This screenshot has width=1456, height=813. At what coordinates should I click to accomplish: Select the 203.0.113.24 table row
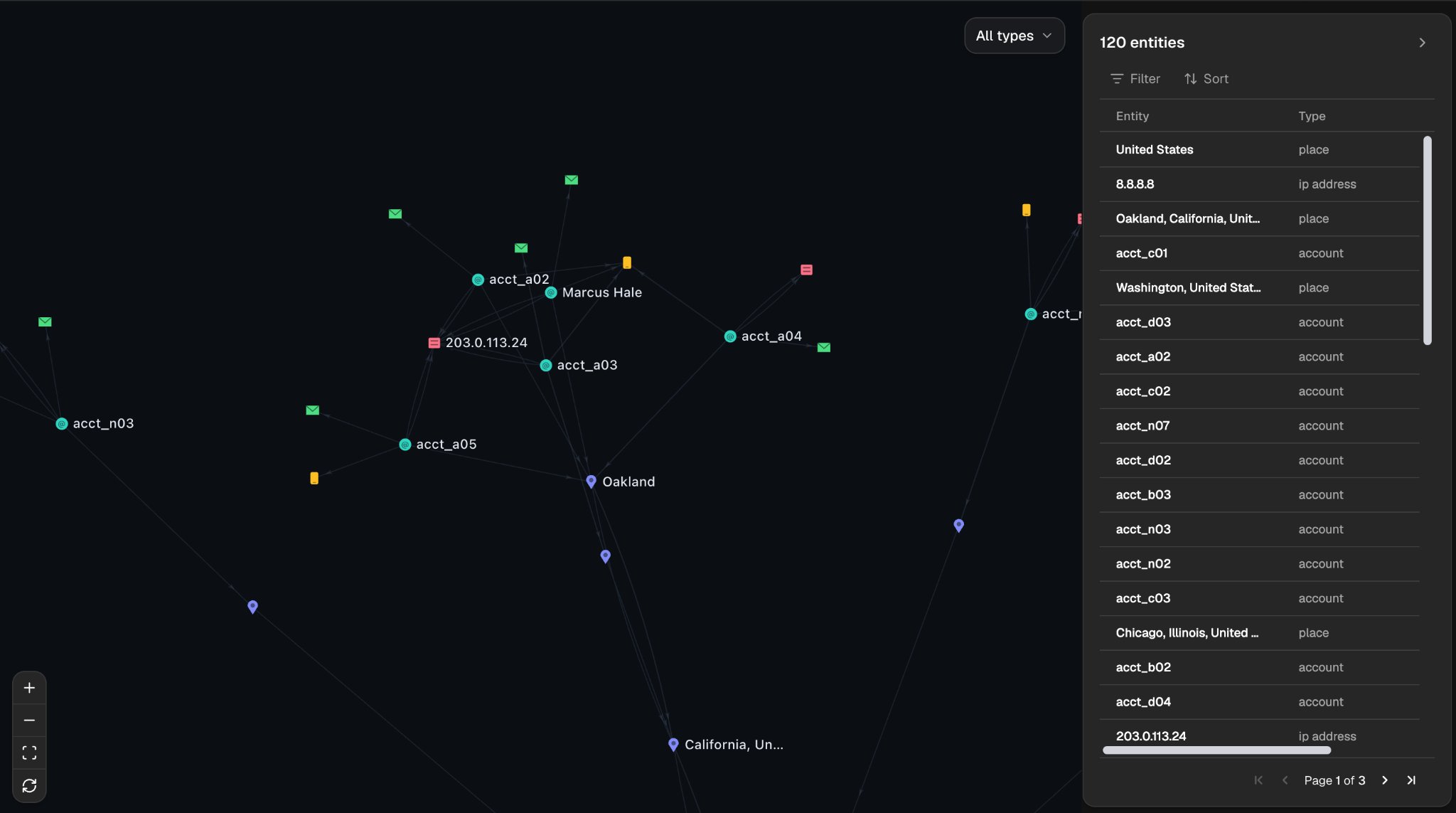click(1259, 736)
